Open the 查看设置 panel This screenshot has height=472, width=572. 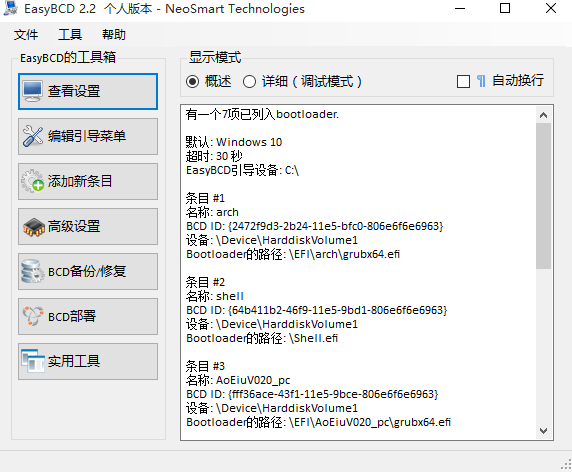(x=88, y=91)
